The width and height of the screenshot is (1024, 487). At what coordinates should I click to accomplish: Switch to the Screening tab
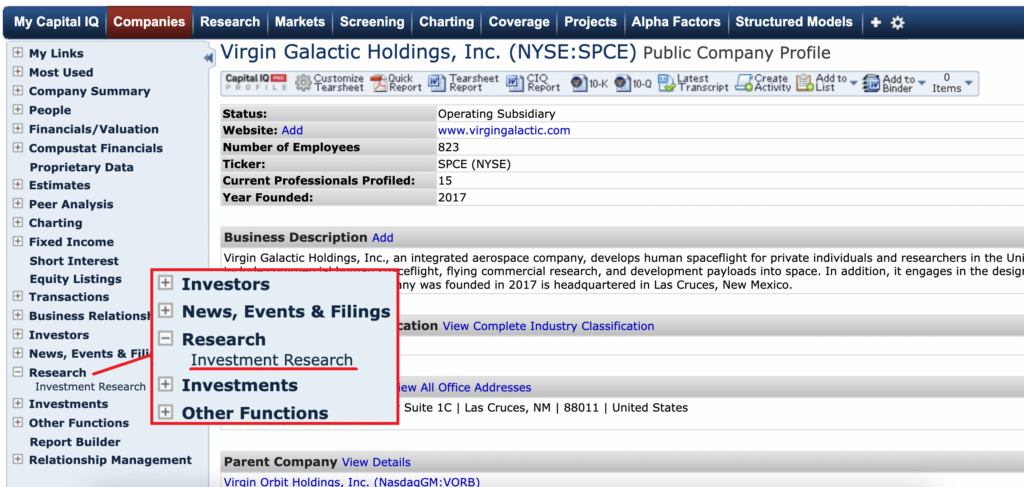point(371,21)
